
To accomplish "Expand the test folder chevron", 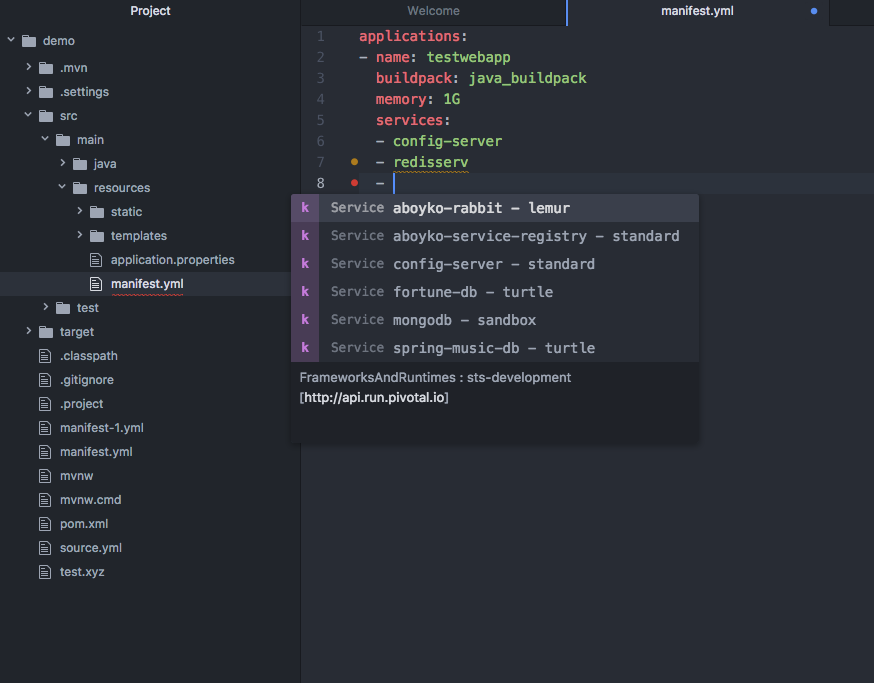I will (x=46, y=307).
